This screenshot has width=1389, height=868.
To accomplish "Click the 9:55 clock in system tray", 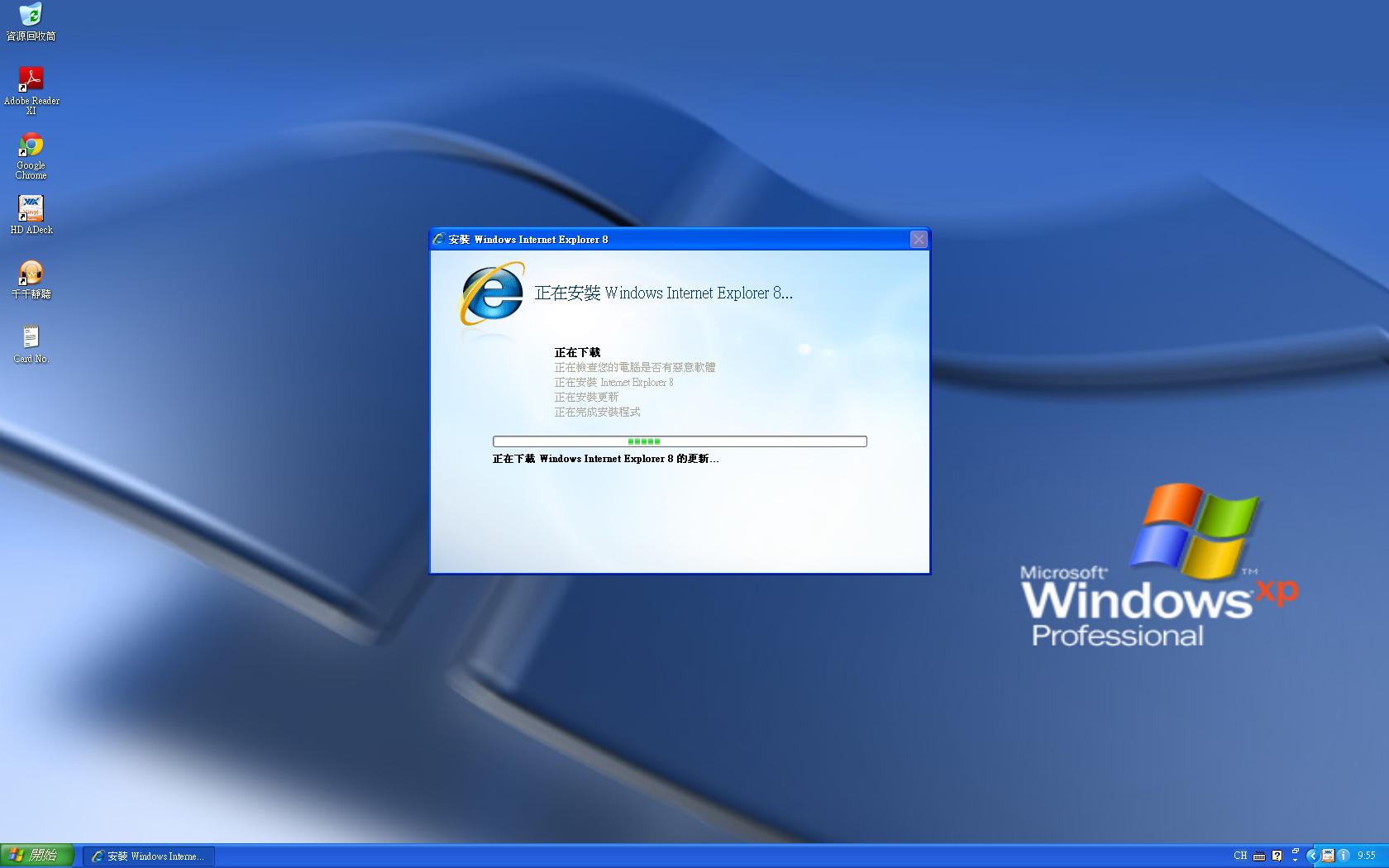I will [1367, 856].
